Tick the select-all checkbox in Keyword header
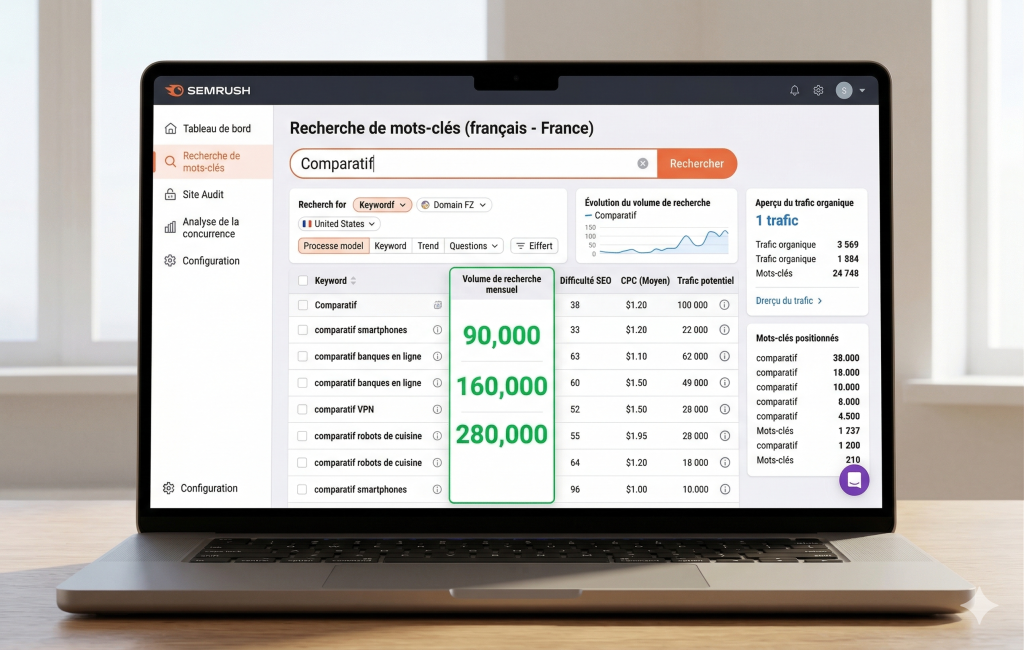Image resolution: width=1024 pixels, height=650 pixels. tap(303, 281)
